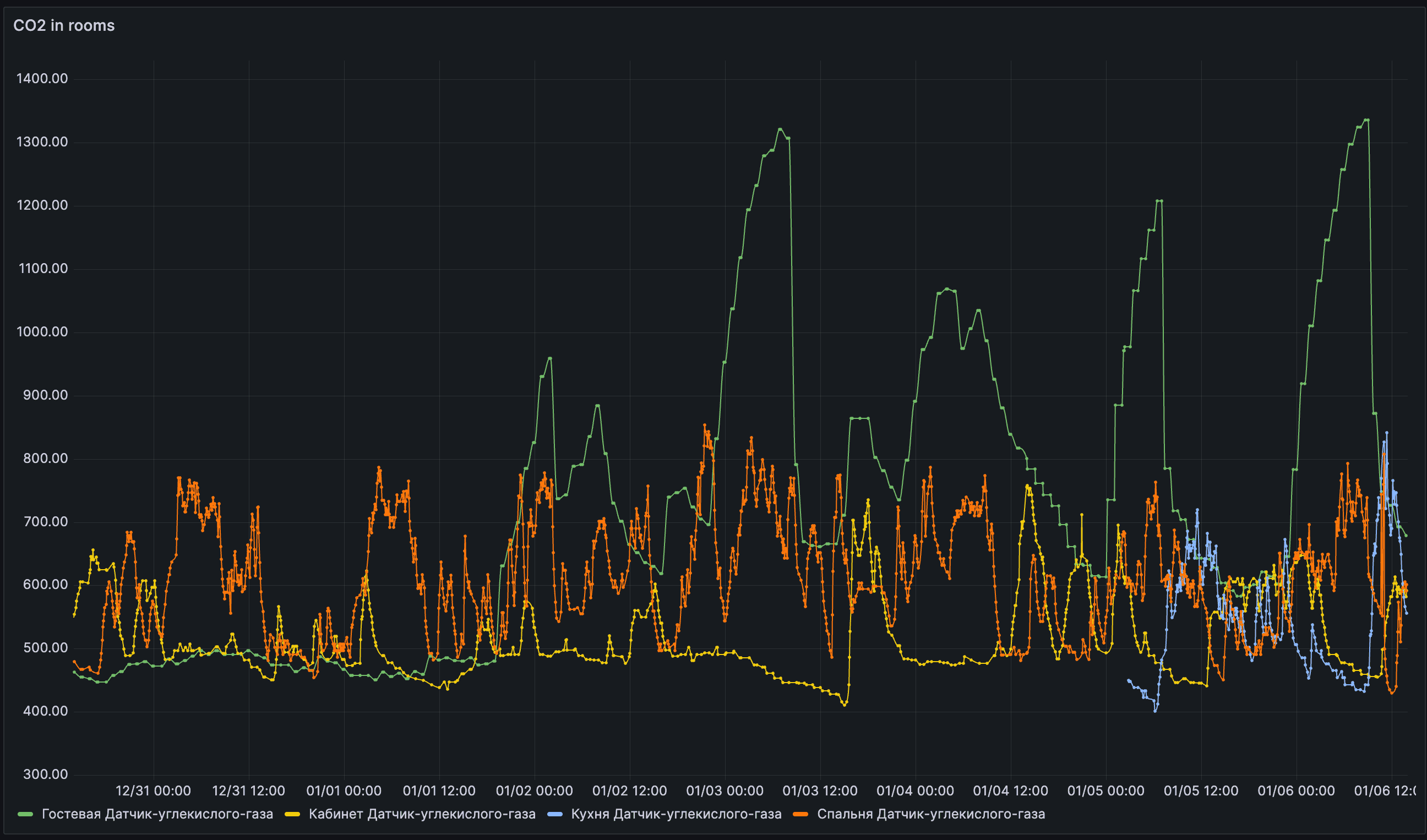Click the x-axis label 01/02 00:00
This screenshot has height=840, width=1427.
pyautogui.click(x=534, y=791)
